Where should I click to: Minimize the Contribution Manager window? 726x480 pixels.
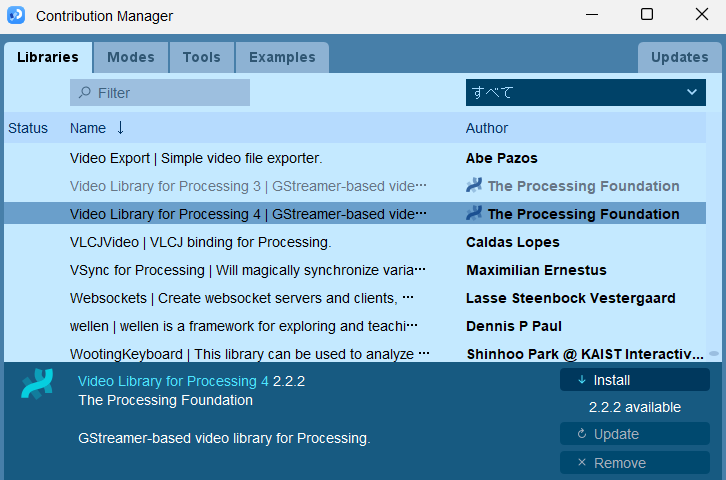(x=592, y=14)
